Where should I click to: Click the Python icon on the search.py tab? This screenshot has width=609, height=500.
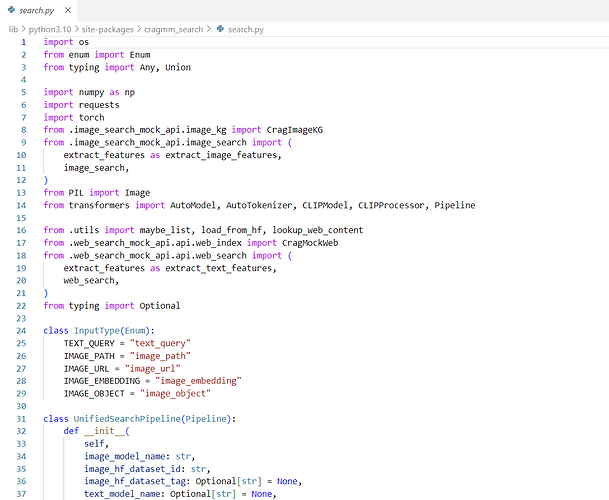click(x=11, y=10)
